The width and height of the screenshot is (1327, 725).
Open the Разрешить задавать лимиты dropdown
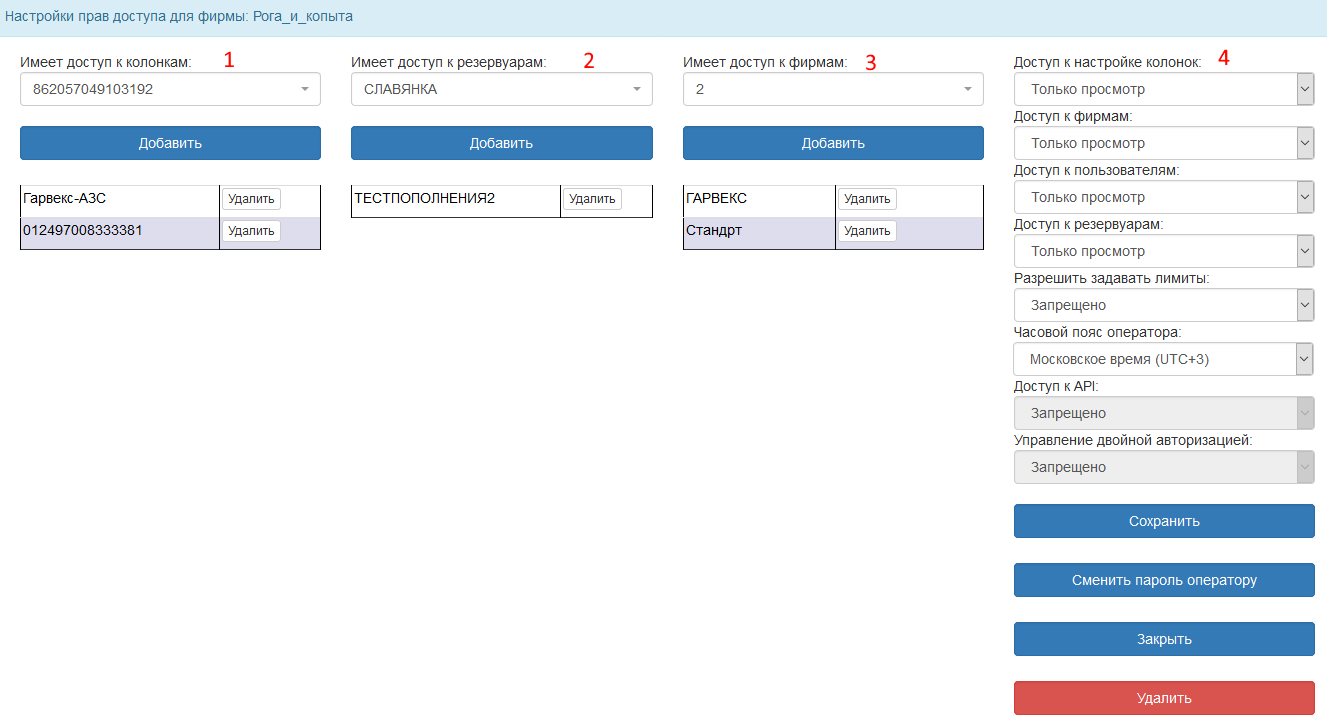pyautogui.click(x=1163, y=305)
